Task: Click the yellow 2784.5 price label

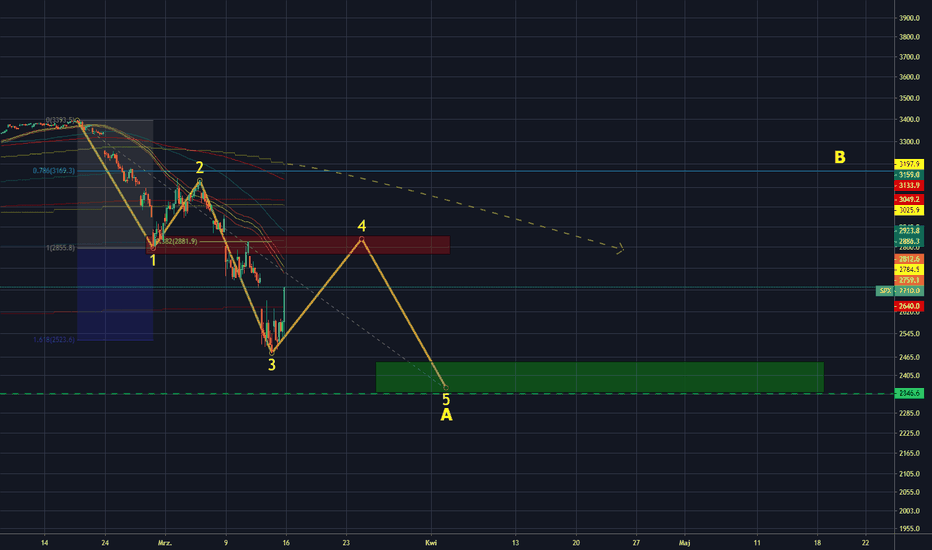Action: tap(909, 269)
